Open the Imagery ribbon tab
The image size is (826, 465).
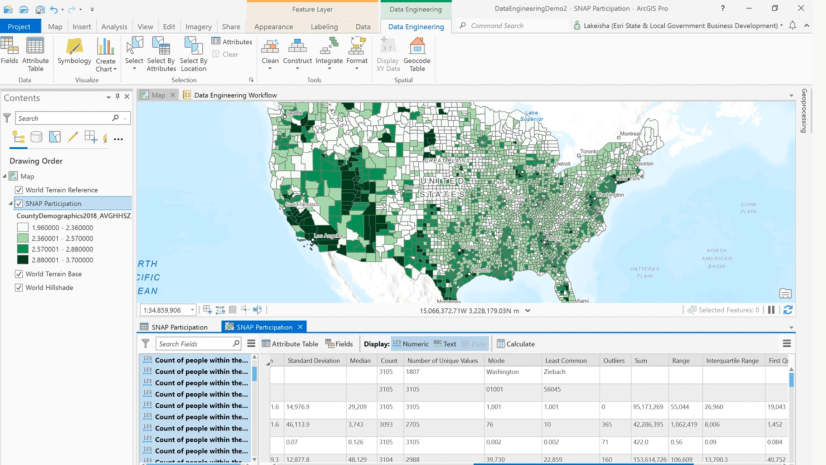pos(198,26)
